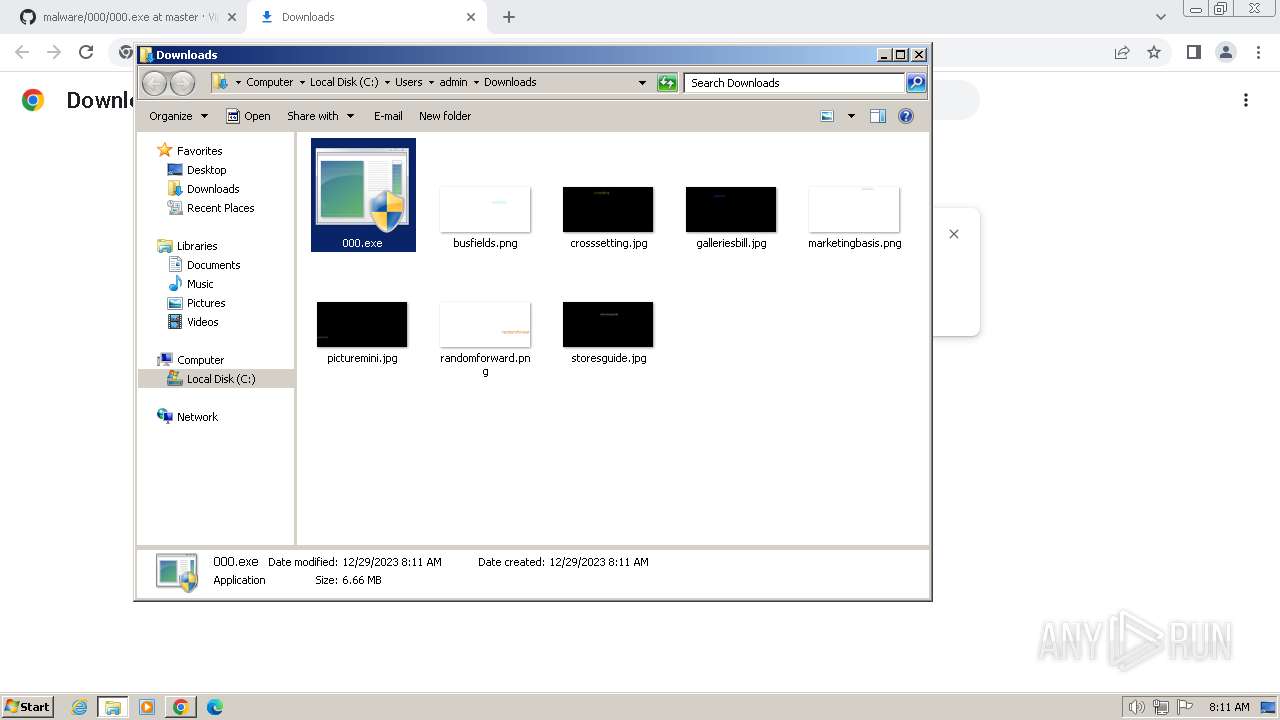Click Computer in the address breadcrumb
This screenshot has height=720, width=1280.
click(x=270, y=82)
